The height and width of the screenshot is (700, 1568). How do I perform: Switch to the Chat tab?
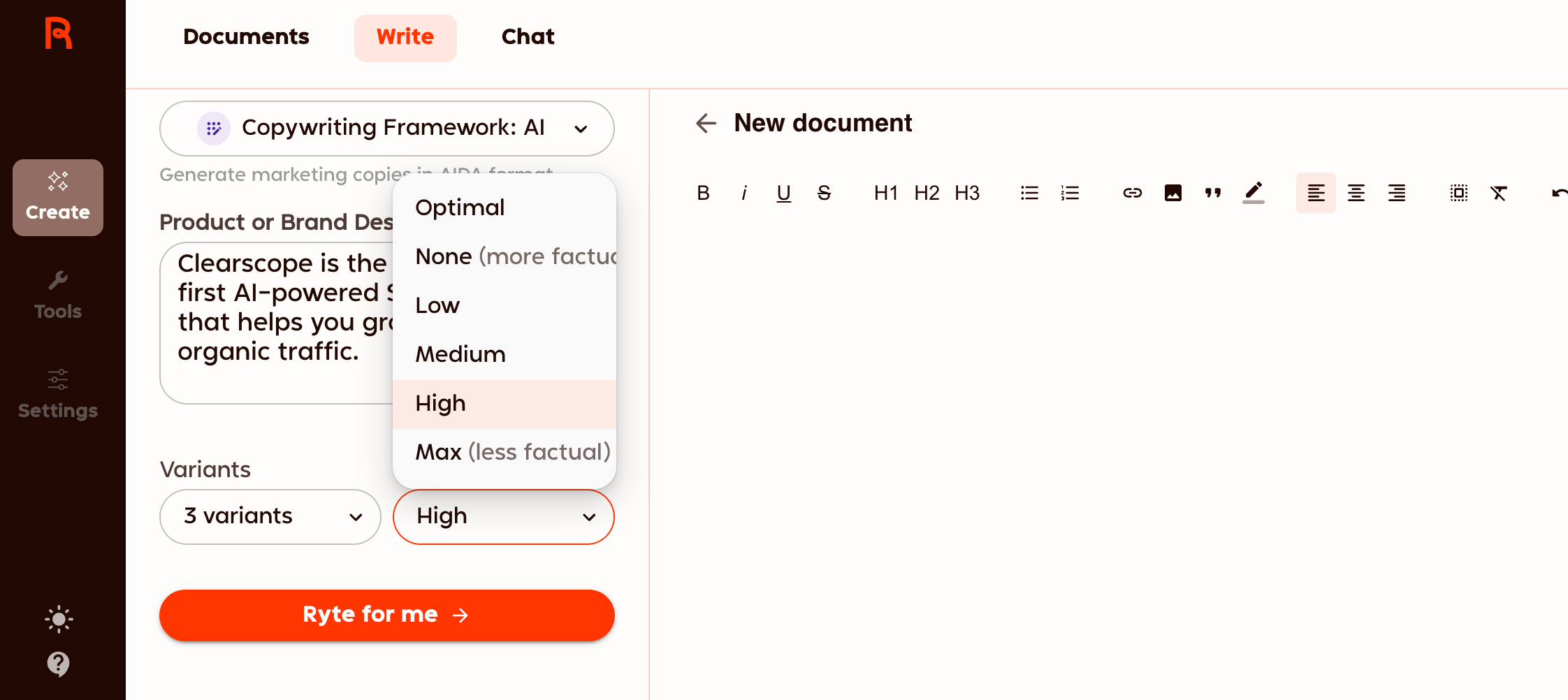[x=528, y=37]
